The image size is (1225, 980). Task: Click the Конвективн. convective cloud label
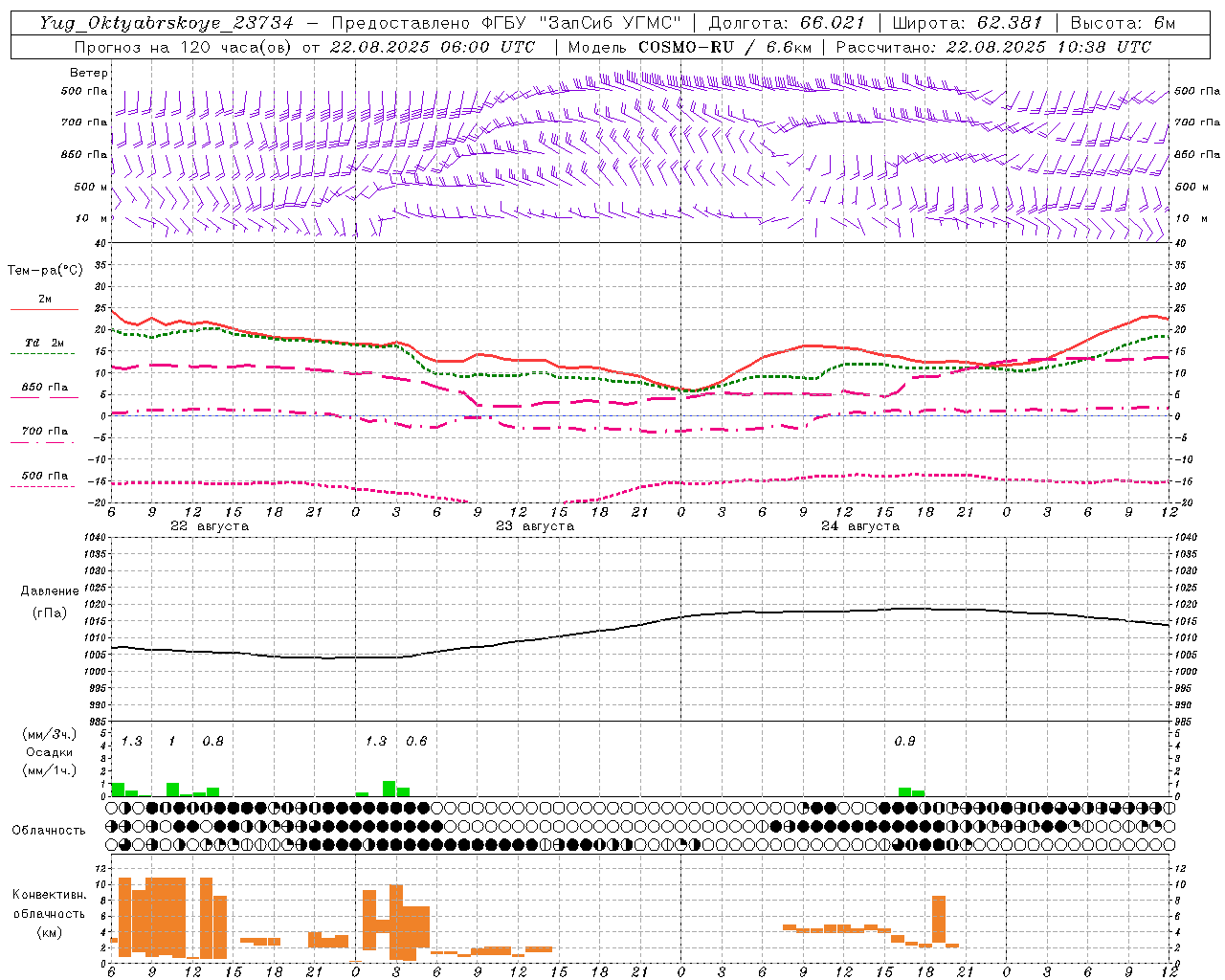pos(49,895)
